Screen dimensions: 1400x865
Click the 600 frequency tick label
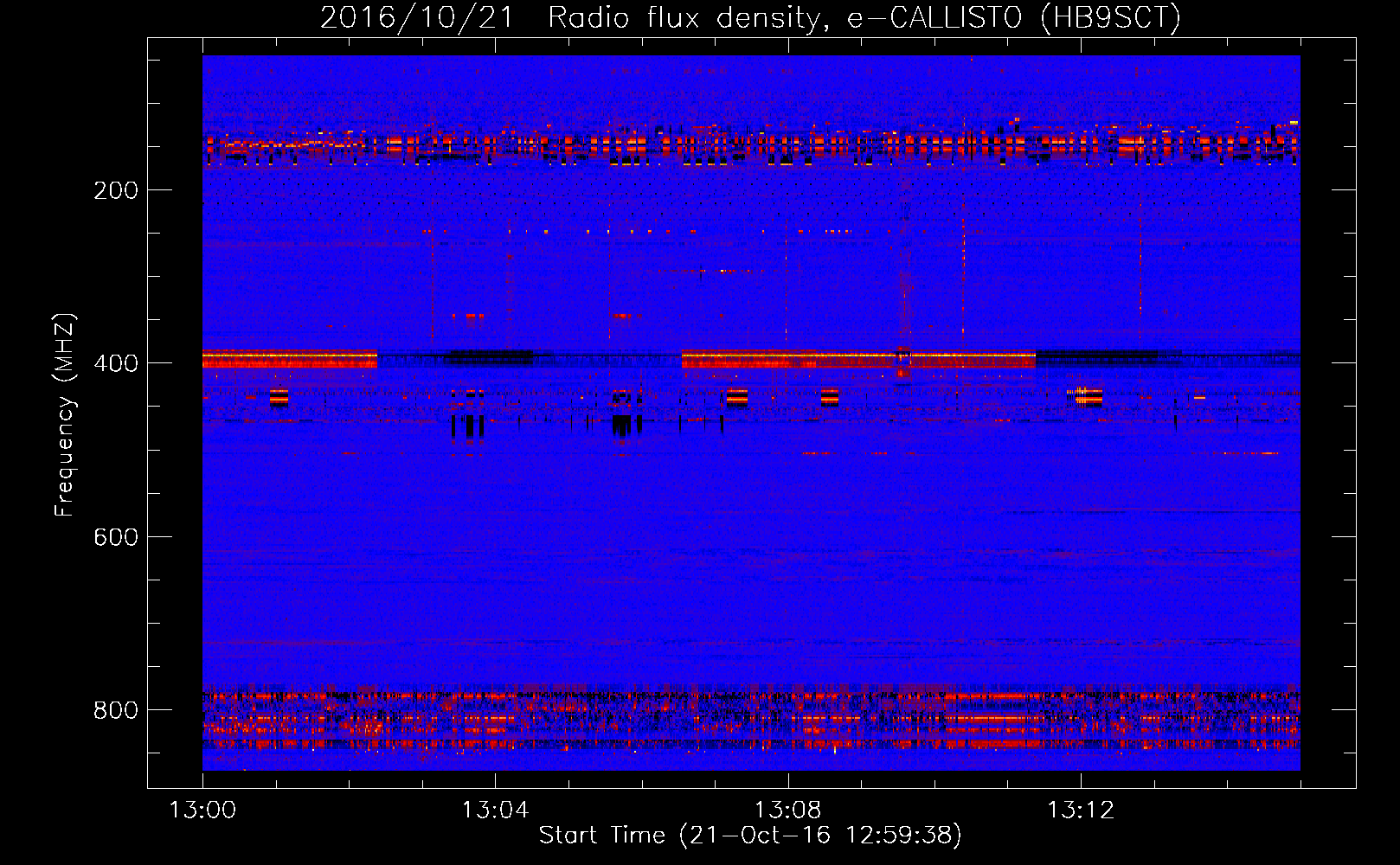click(116, 537)
